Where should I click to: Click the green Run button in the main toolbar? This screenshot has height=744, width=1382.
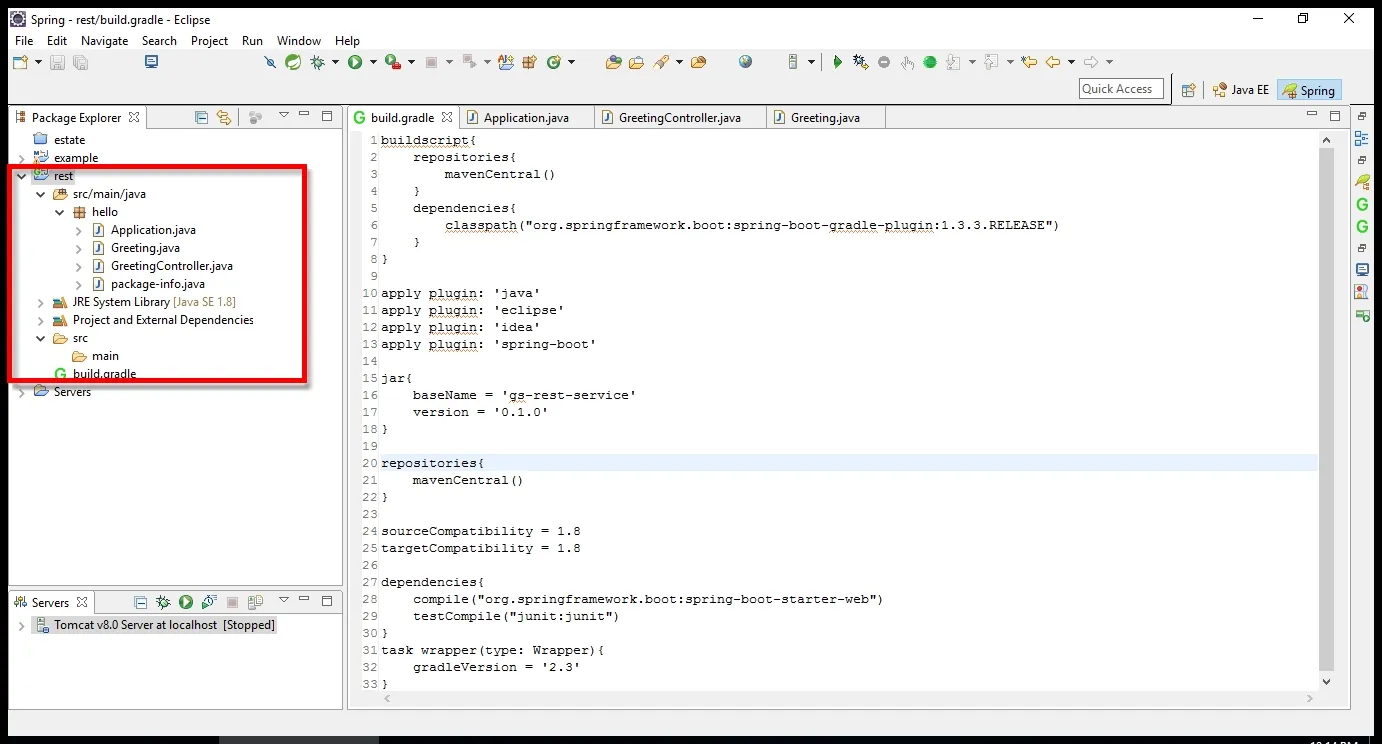tap(355, 62)
